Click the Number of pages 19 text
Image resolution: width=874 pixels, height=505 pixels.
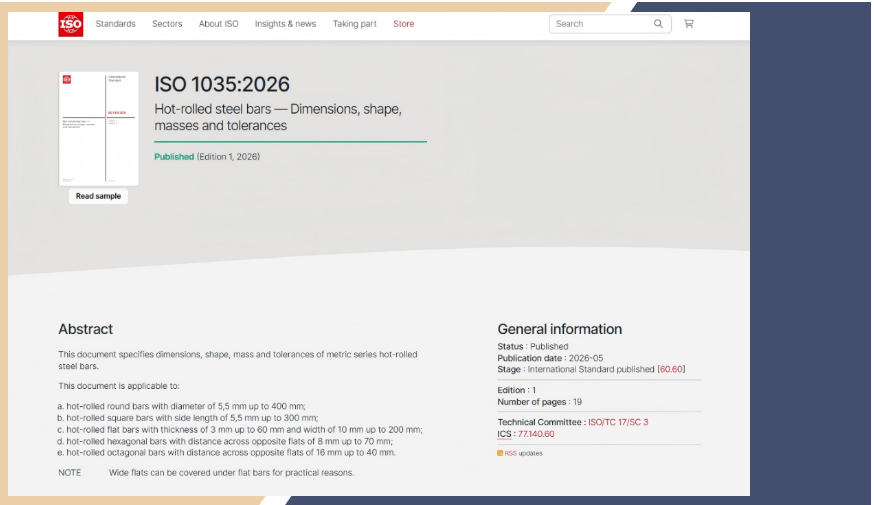pos(540,402)
